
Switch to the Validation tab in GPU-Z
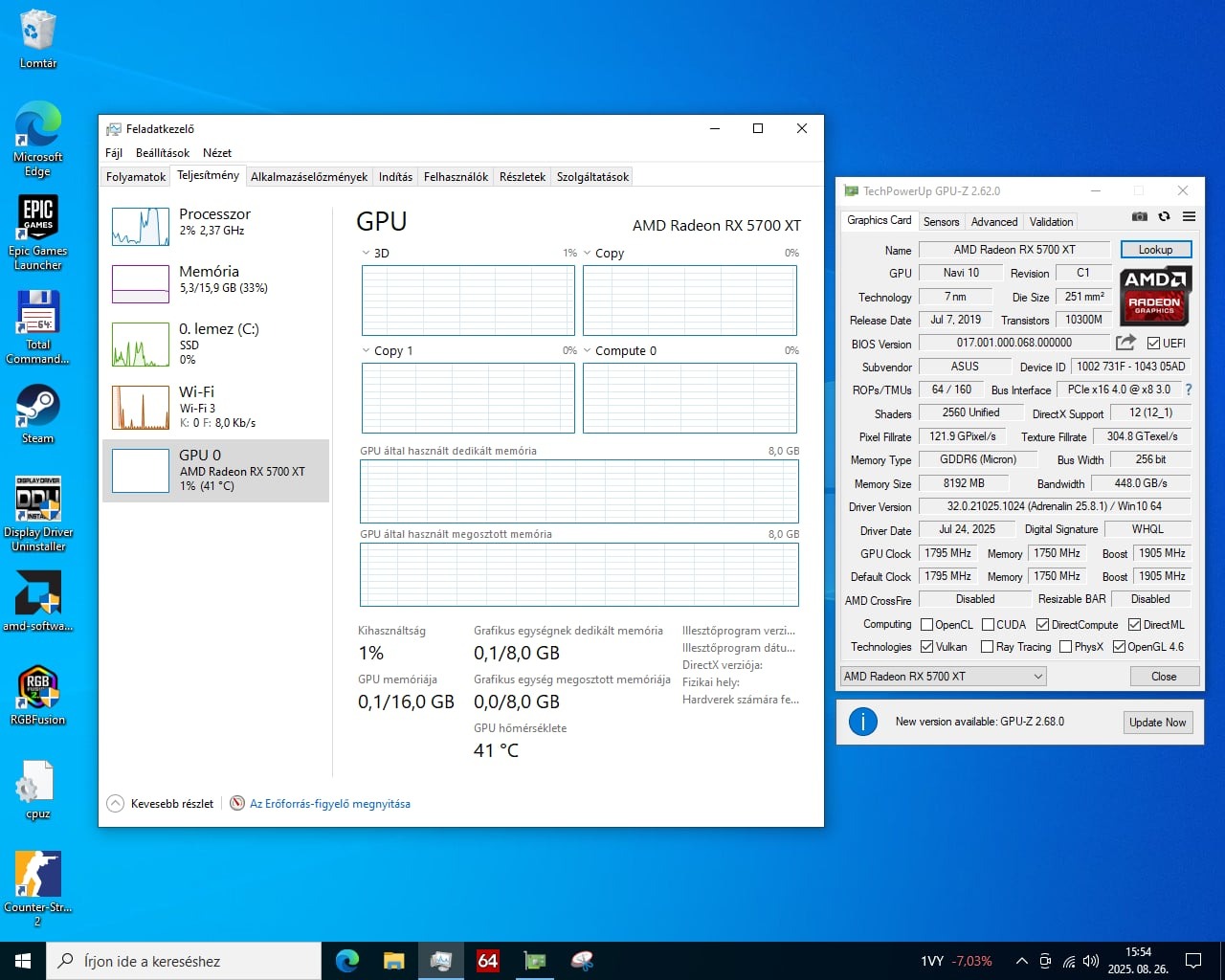1051,222
